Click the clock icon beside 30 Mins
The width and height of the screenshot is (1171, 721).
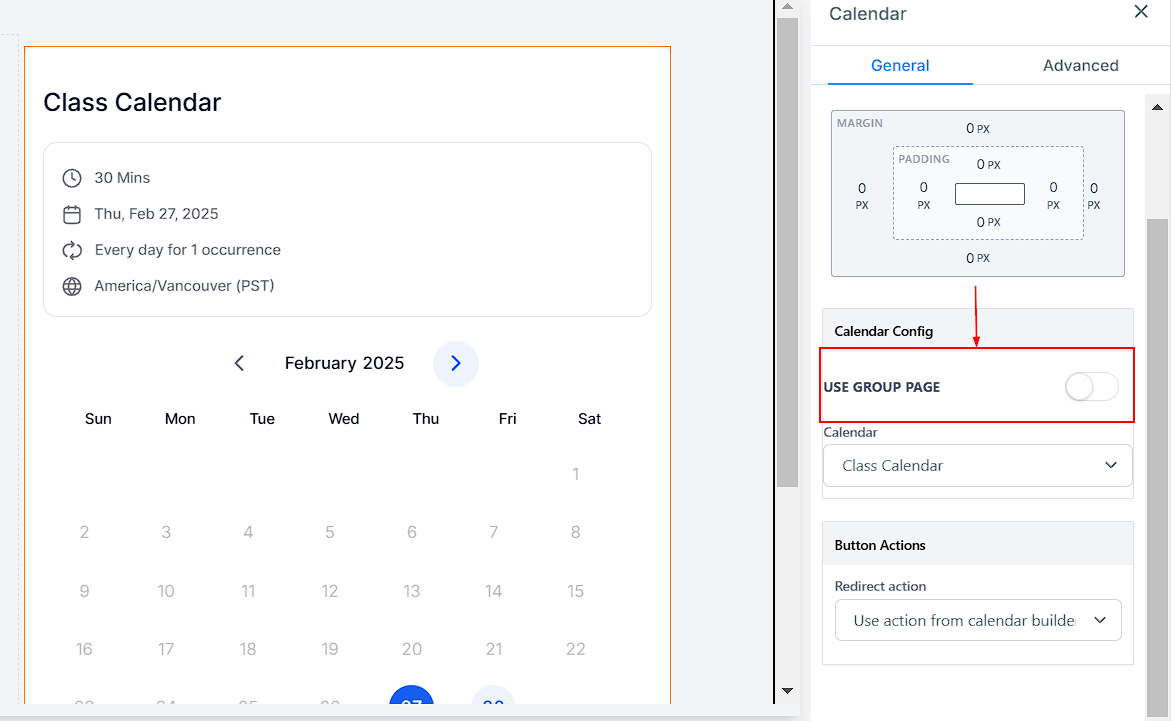[x=72, y=178]
